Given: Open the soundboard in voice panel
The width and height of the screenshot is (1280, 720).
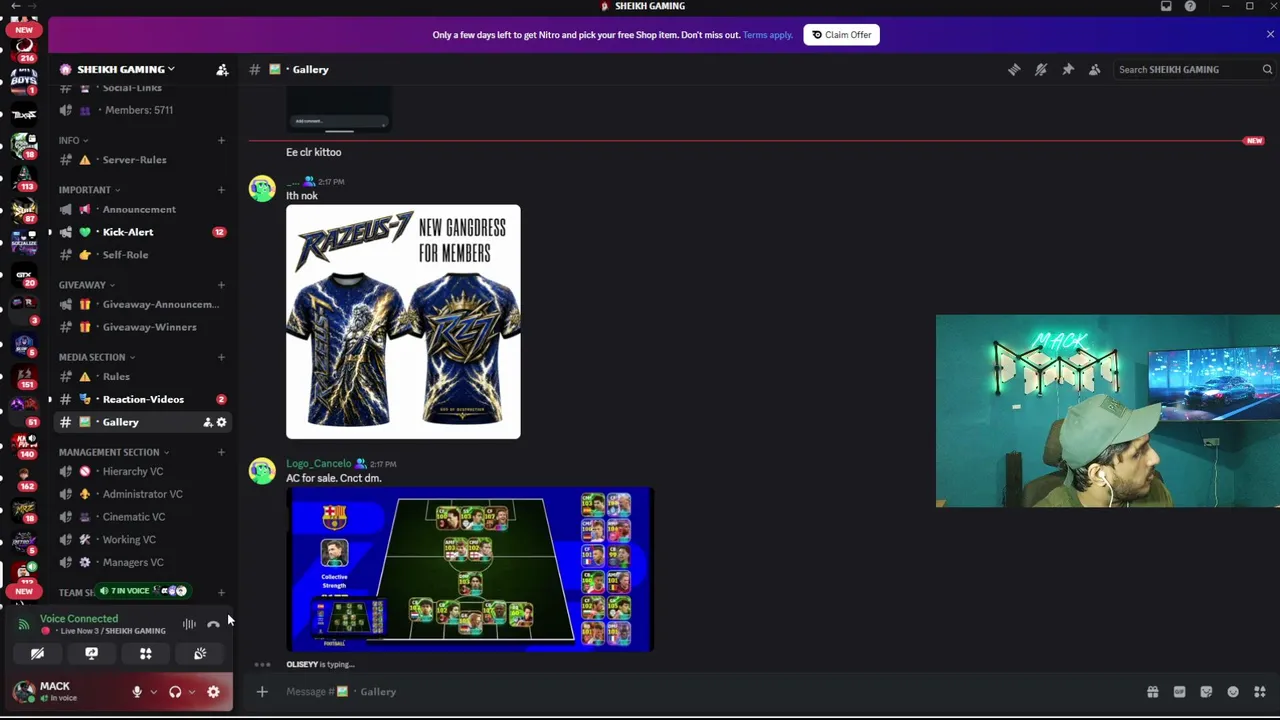Looking at the screenshot, I should [x=200, y=654].
